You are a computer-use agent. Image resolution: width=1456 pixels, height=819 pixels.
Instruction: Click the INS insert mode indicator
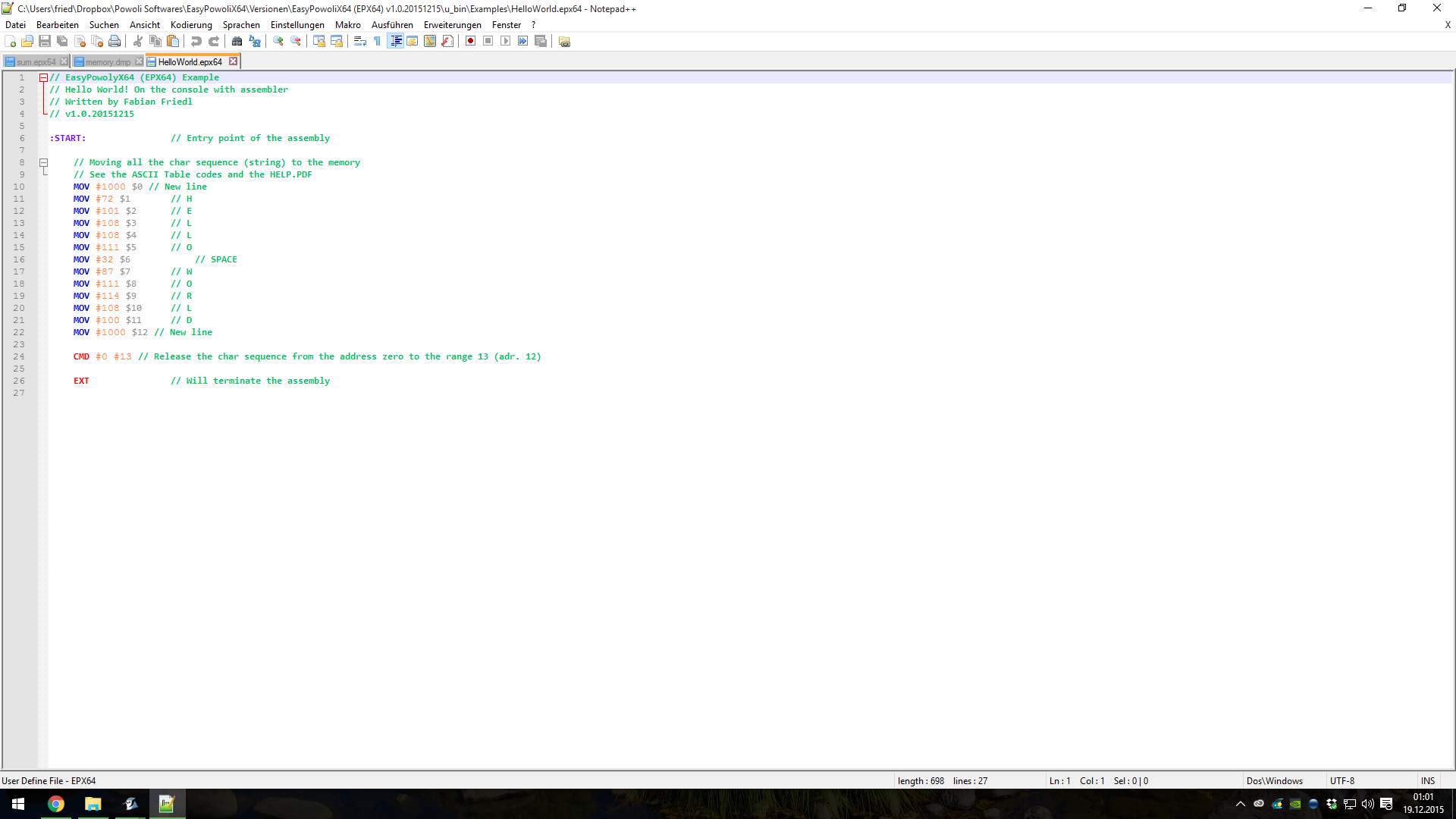coord(1428,780)
